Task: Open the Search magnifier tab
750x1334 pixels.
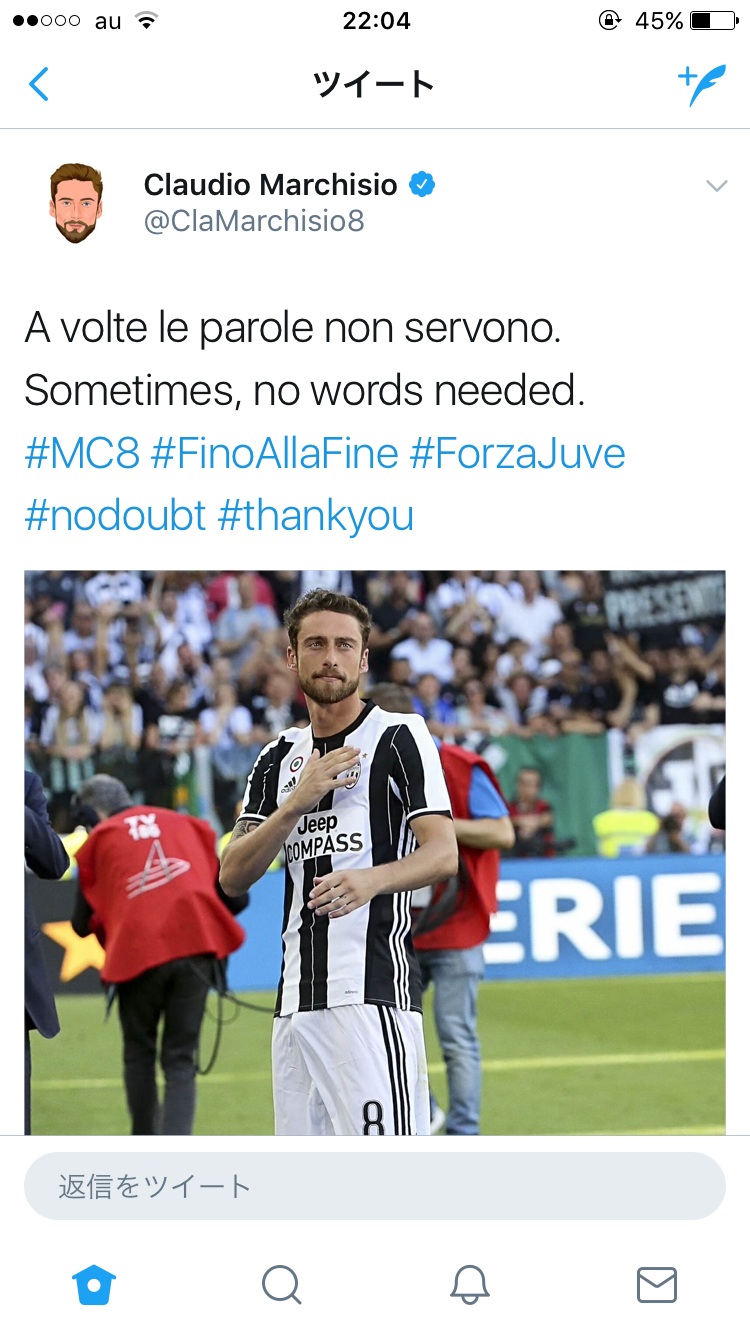Action: point(281,1284)
